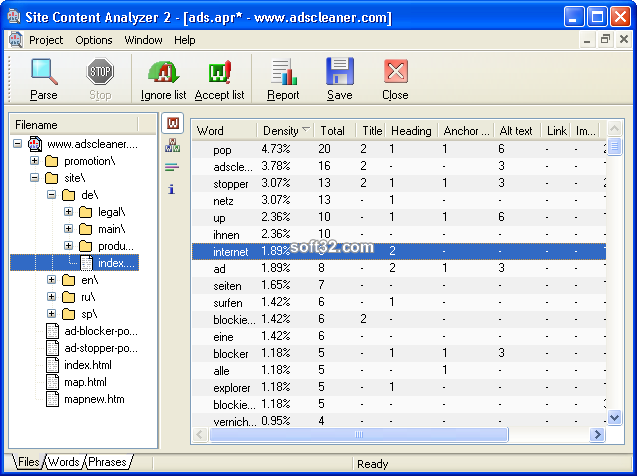Open the Help menu
This screenshot has width=637, height=476.
click(184, 40)
